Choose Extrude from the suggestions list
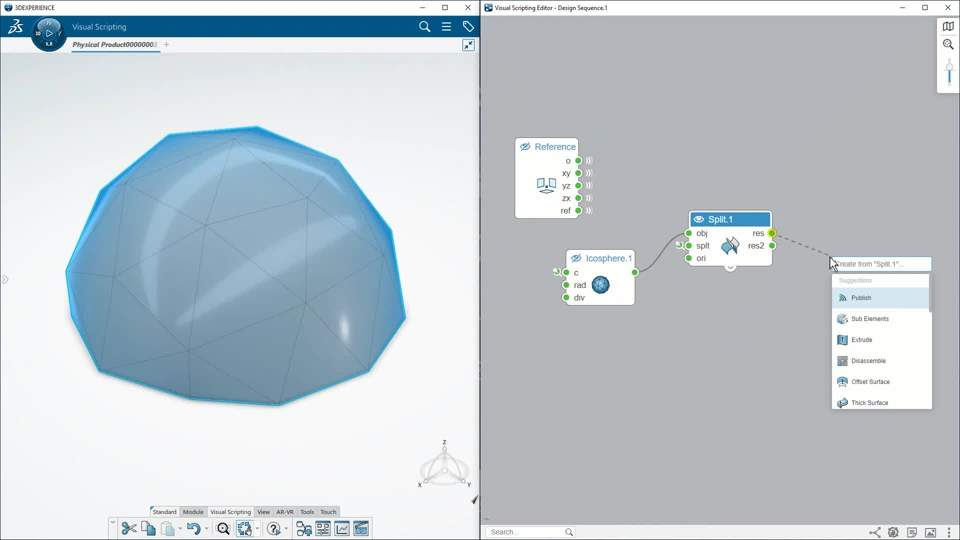 (880, 340)
